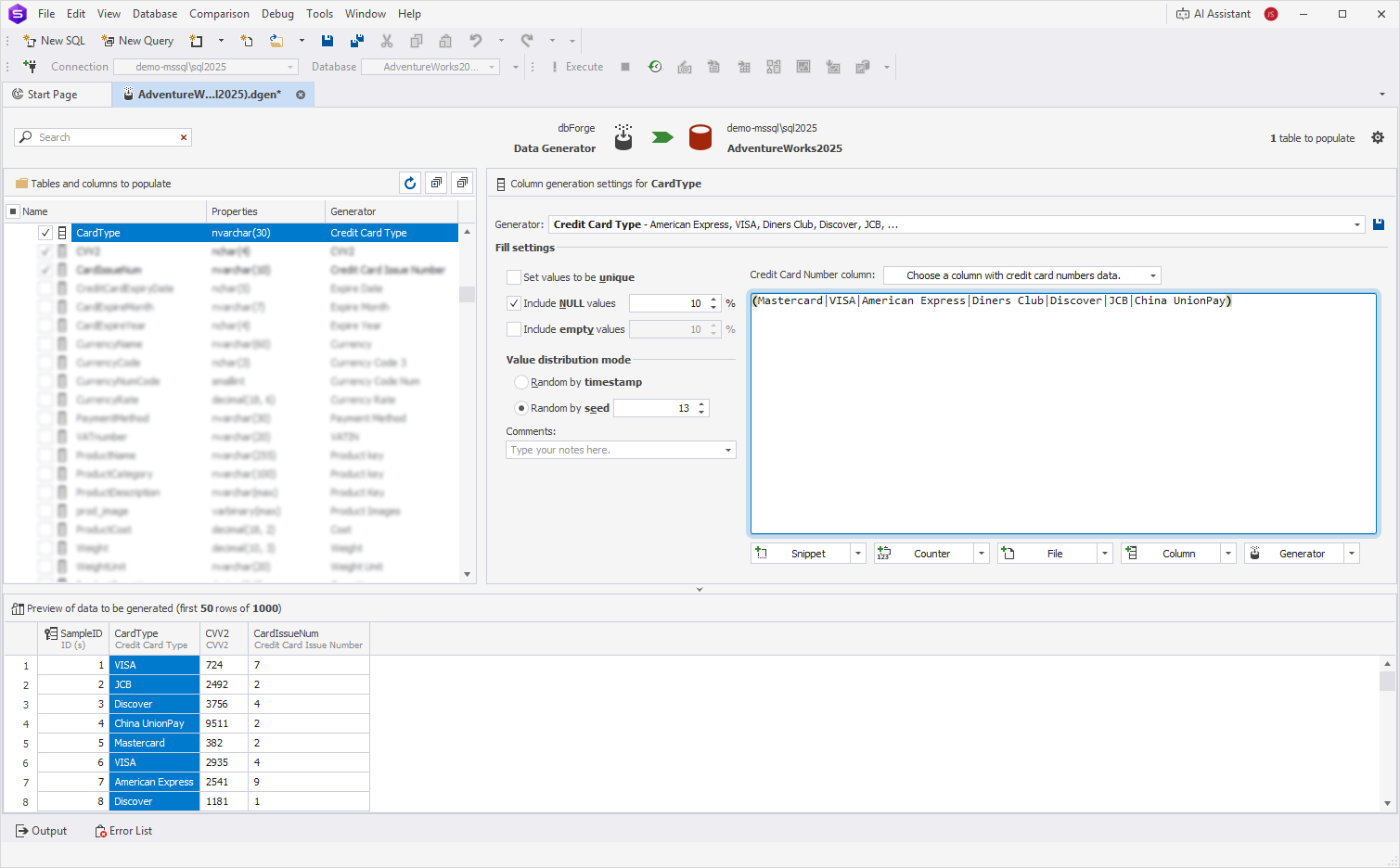The width and height of the screenshot is (1400, 868).
Task: Click the Stop execution square icon
Action: (x=625, y=67)
